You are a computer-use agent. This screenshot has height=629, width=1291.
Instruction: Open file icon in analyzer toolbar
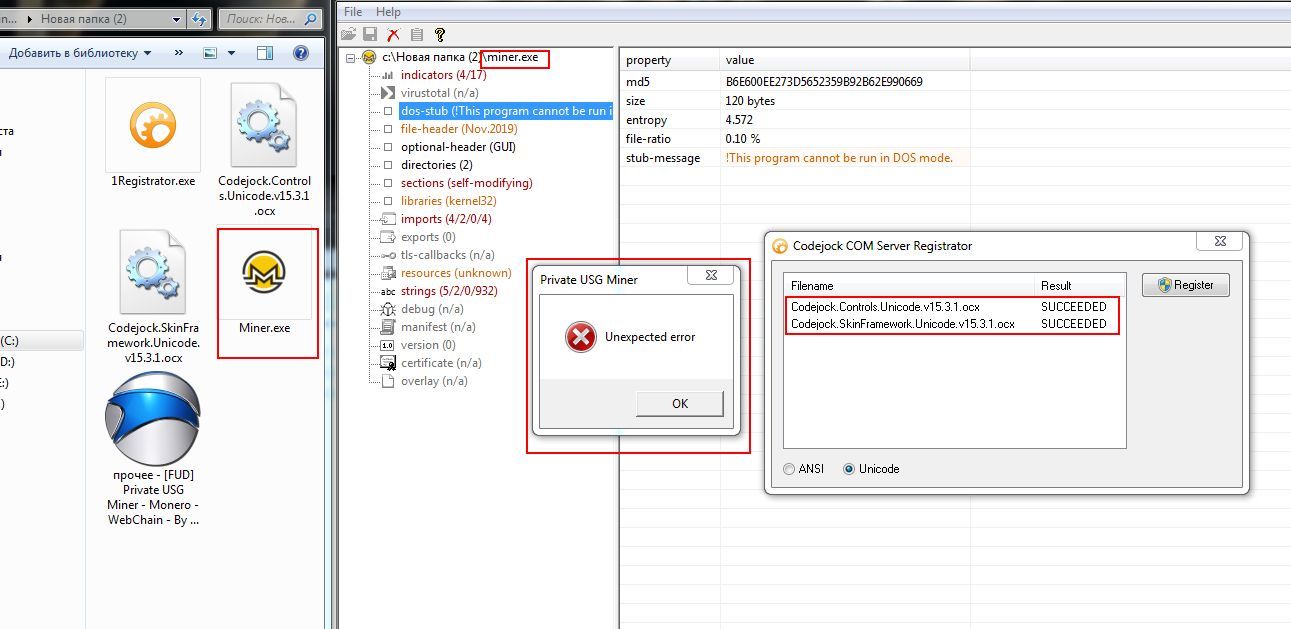[349, 34]
